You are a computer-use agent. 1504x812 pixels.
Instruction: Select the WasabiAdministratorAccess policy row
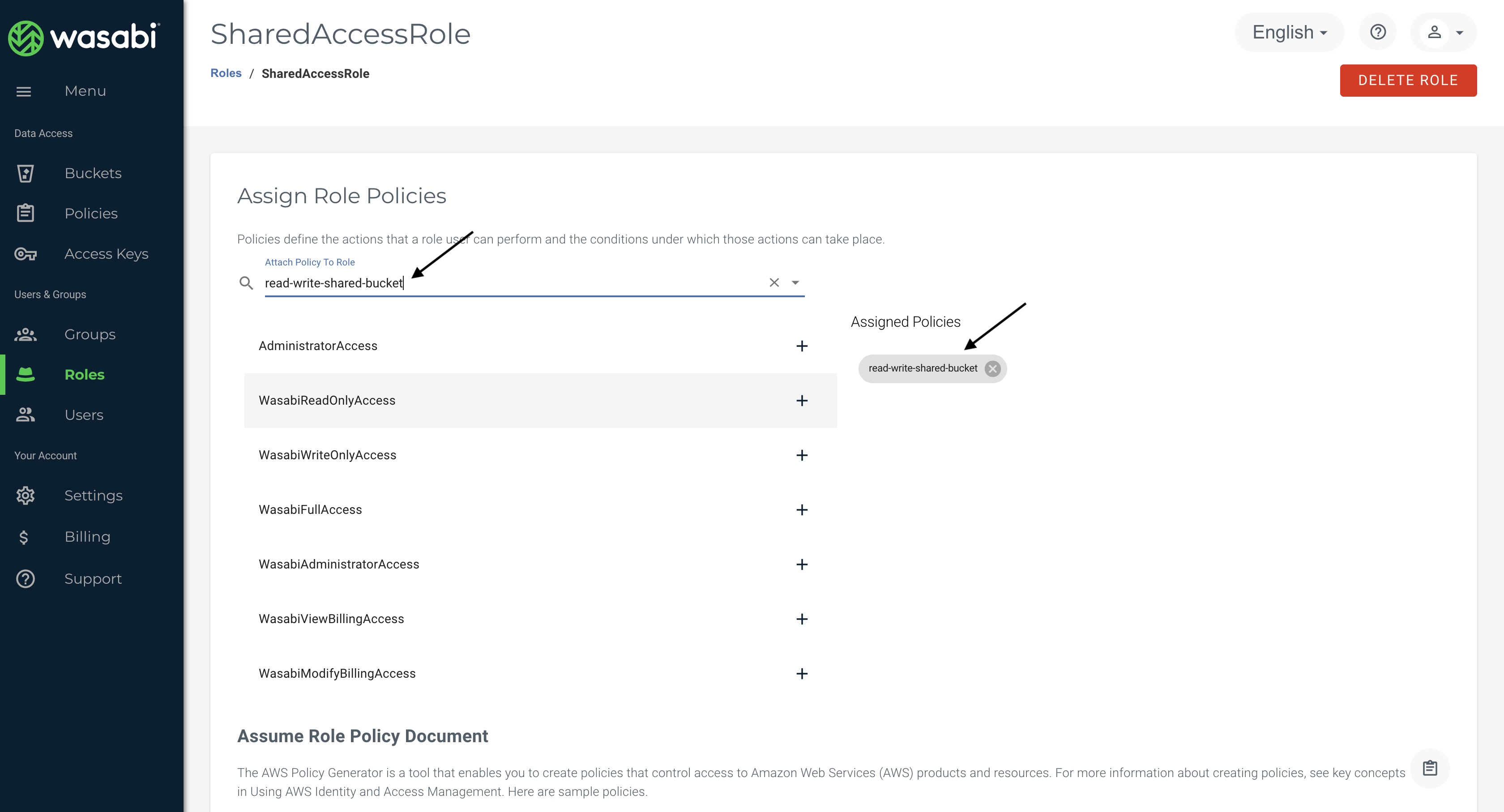540,564
